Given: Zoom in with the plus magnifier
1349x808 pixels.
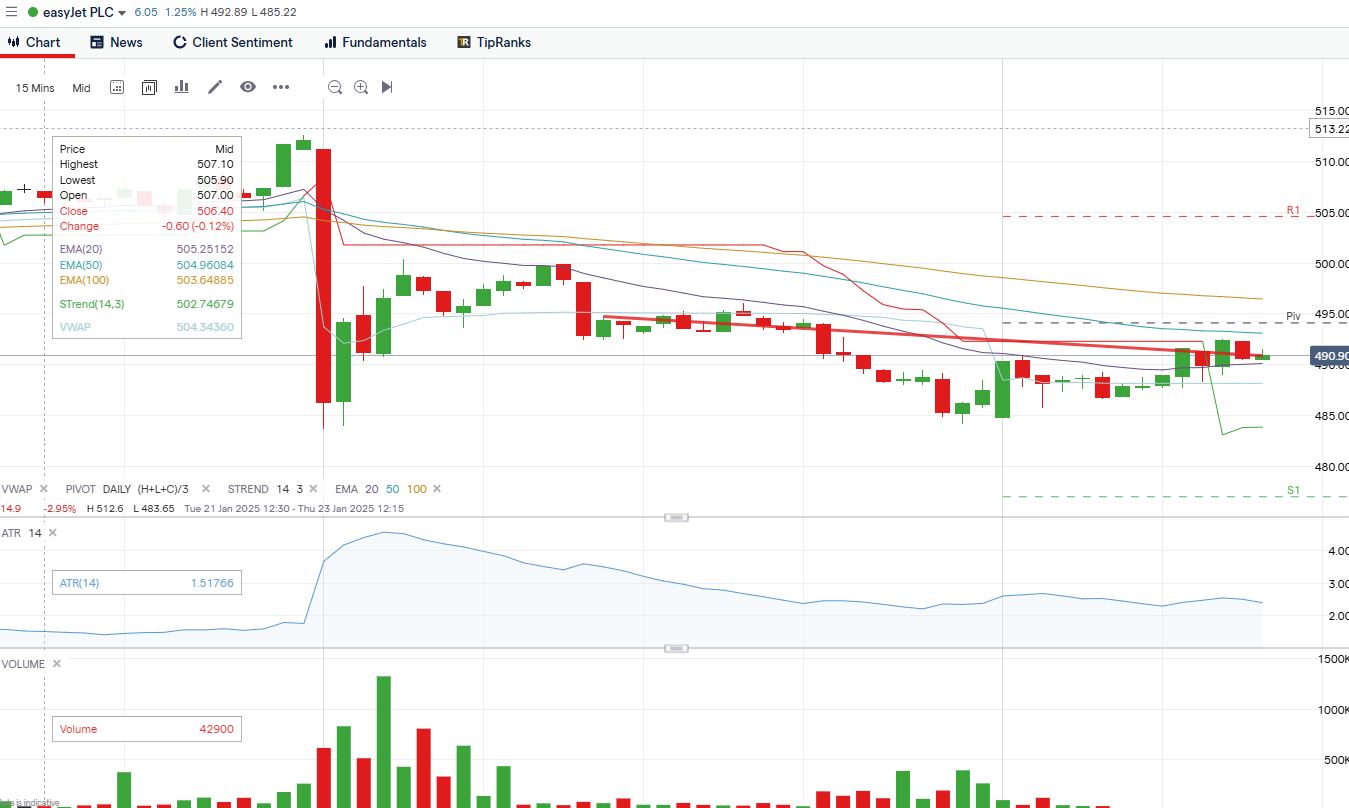Looking at the screenshot, I should click(361, 87).
